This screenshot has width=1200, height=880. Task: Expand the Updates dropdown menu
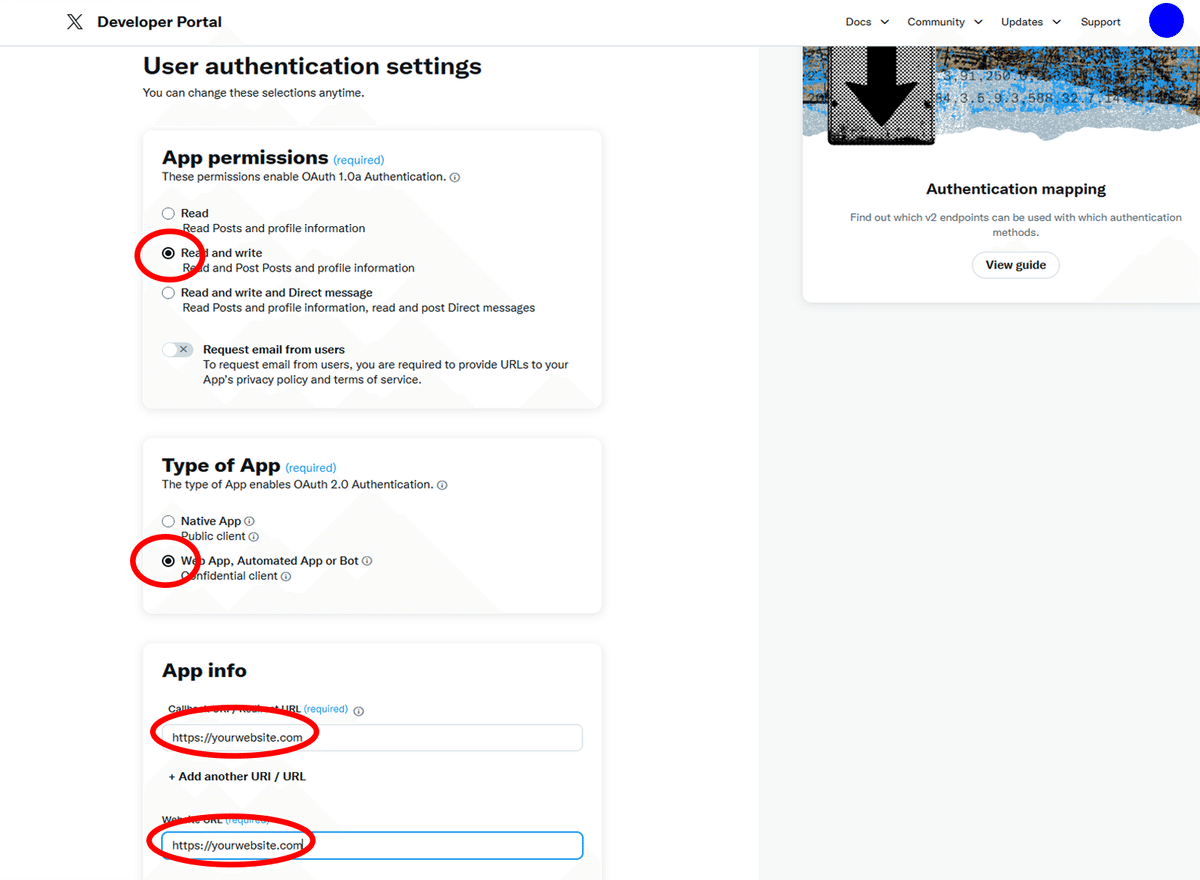pos(1030,22)
